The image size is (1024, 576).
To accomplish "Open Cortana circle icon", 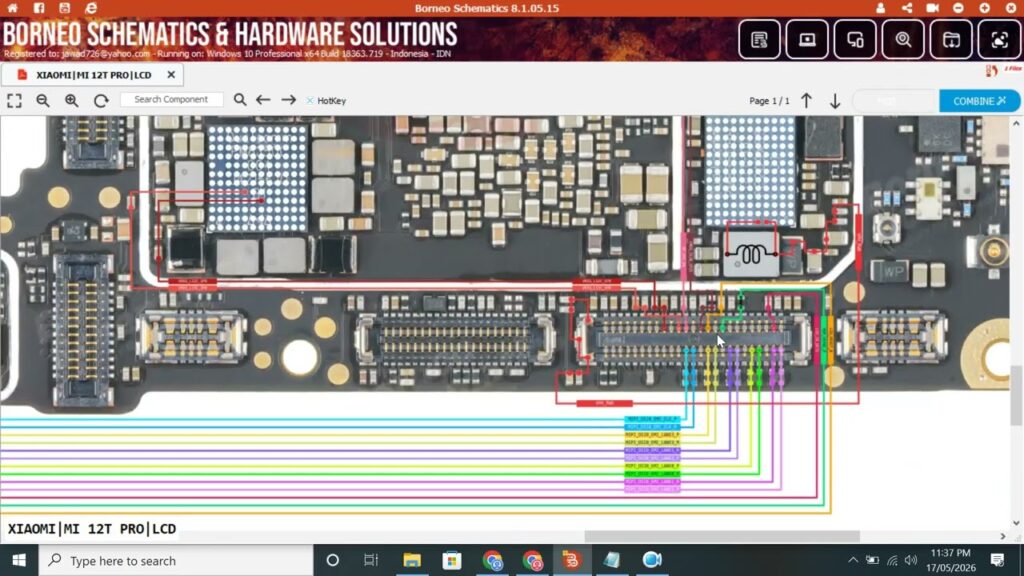I will [332, 560].
